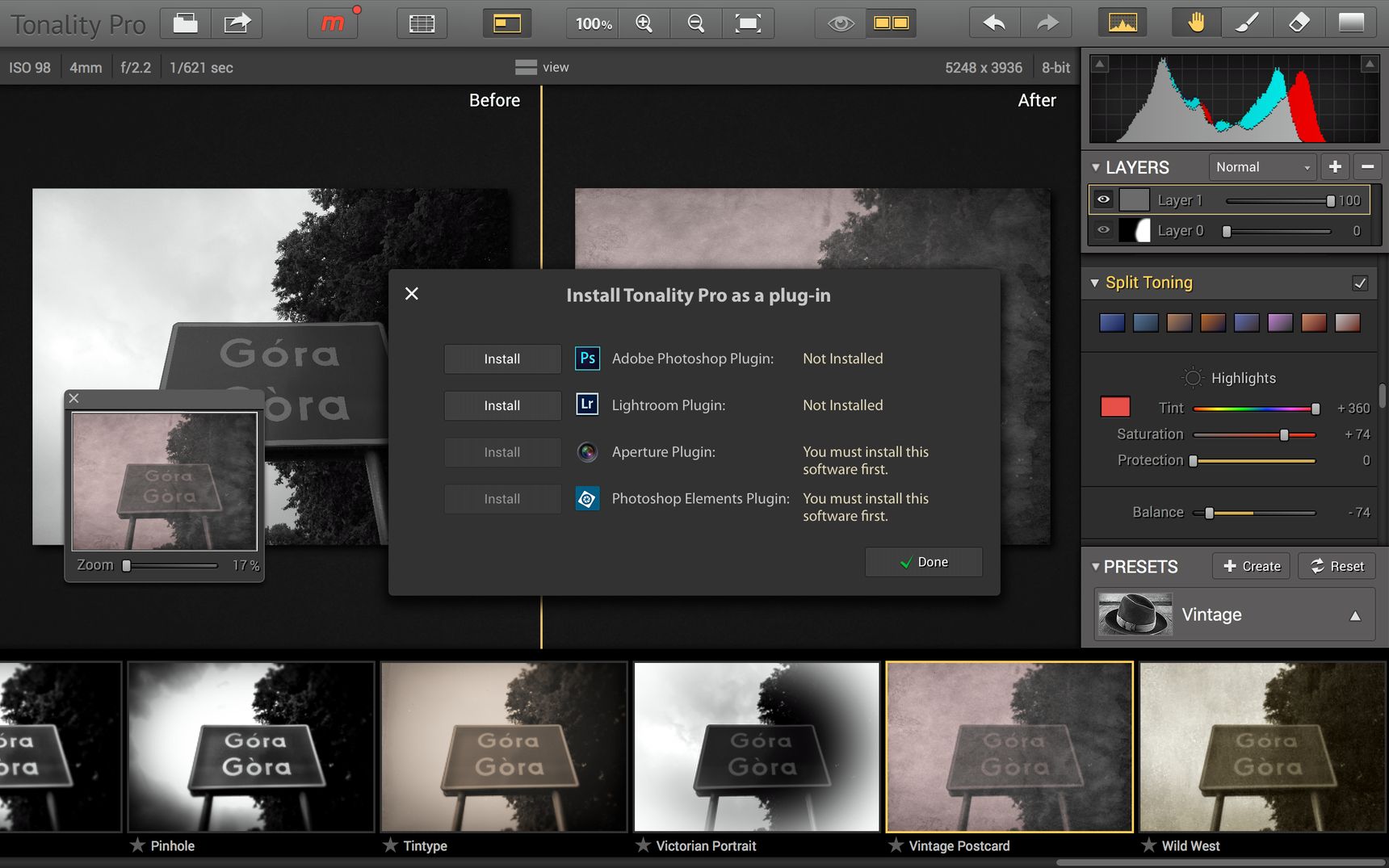Favorite the Tintype preset star
This screenshot has width=1389, height=868.
391,845
